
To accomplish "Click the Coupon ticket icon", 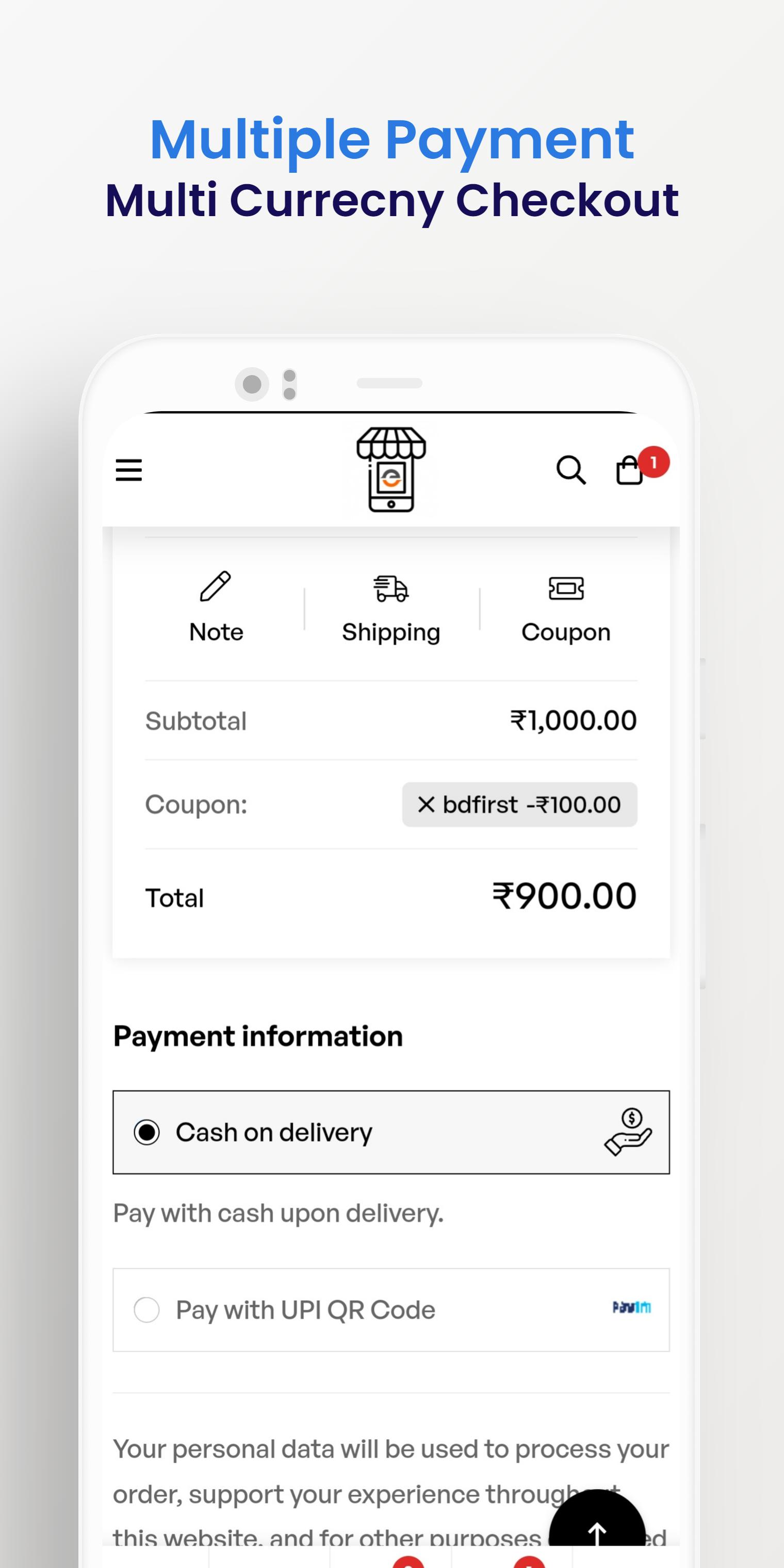I will [566, 588].
